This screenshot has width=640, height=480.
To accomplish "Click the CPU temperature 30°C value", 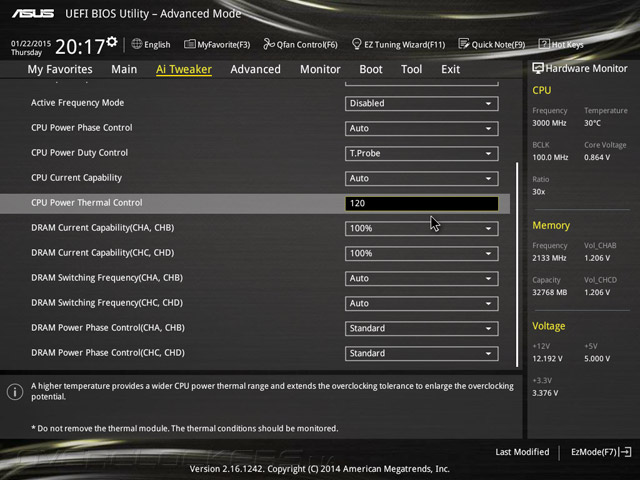I will click(x=592, y=123).
